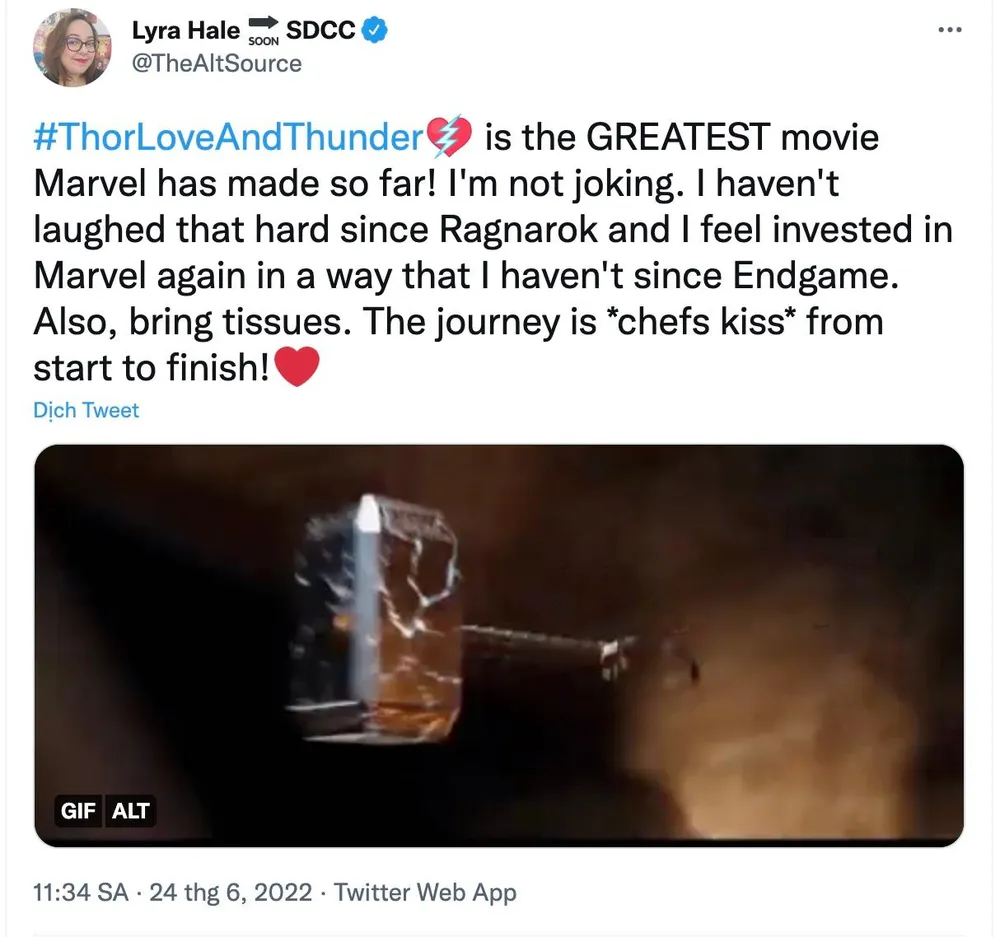Click the tweet timestamp to open the tweet

(76, 891)
